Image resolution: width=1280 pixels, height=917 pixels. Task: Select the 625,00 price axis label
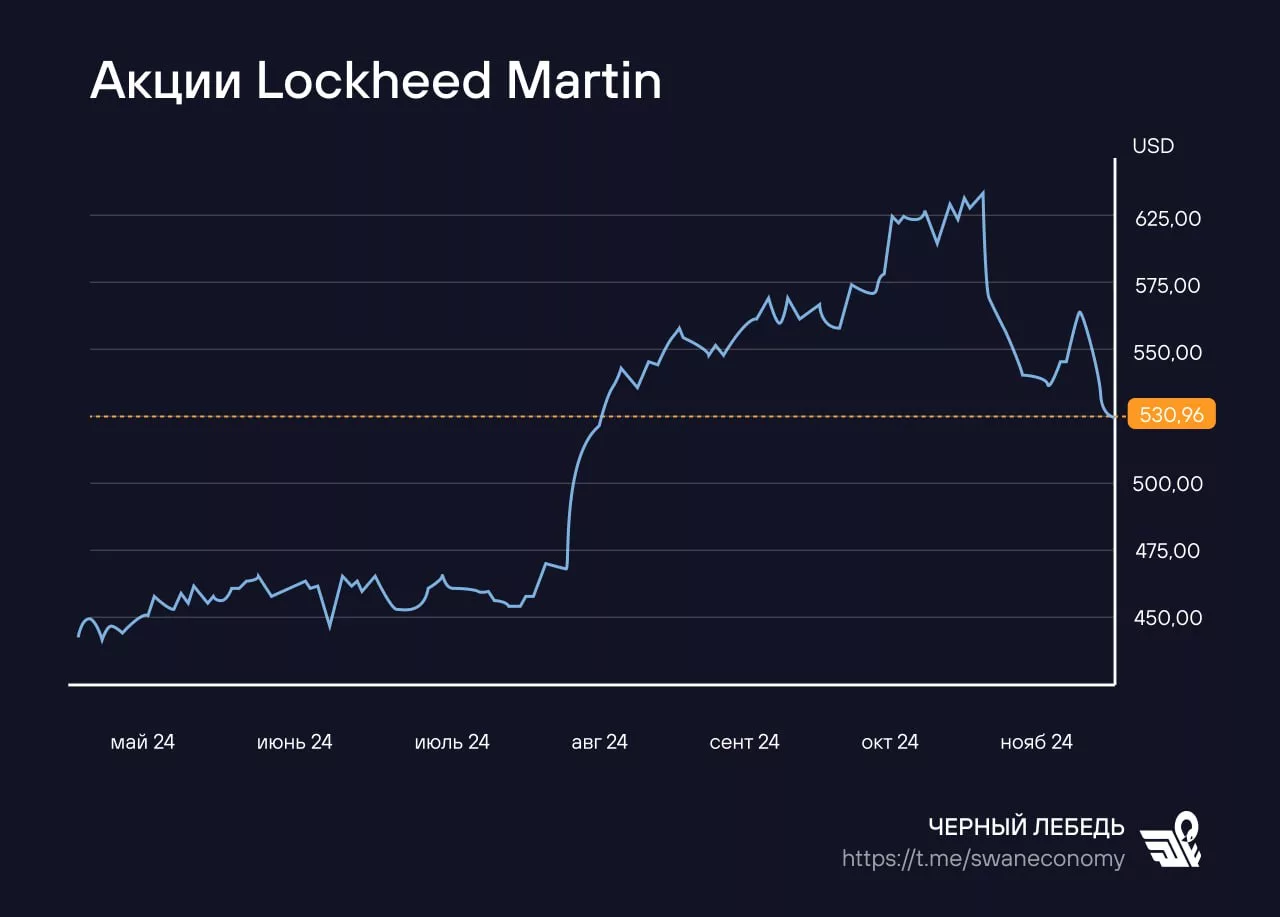(1168, 218)
